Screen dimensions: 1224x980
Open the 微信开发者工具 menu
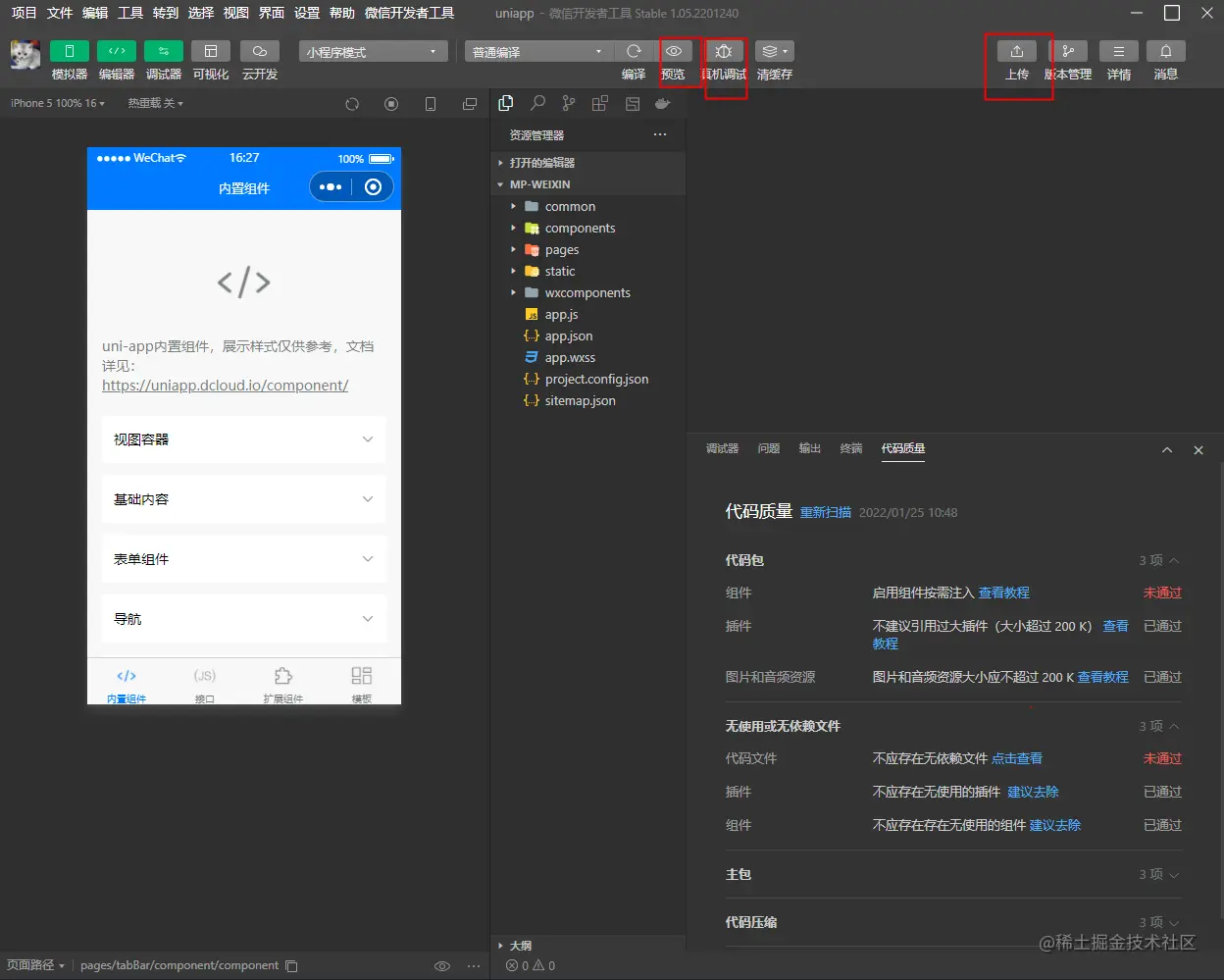coord(409,13)
